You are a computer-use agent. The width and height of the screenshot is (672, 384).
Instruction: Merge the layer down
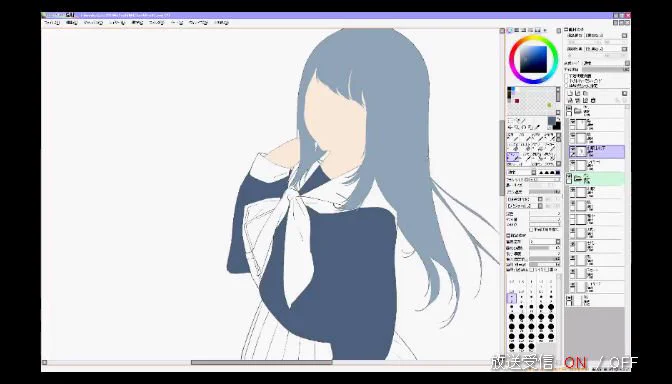pos(577,100)
